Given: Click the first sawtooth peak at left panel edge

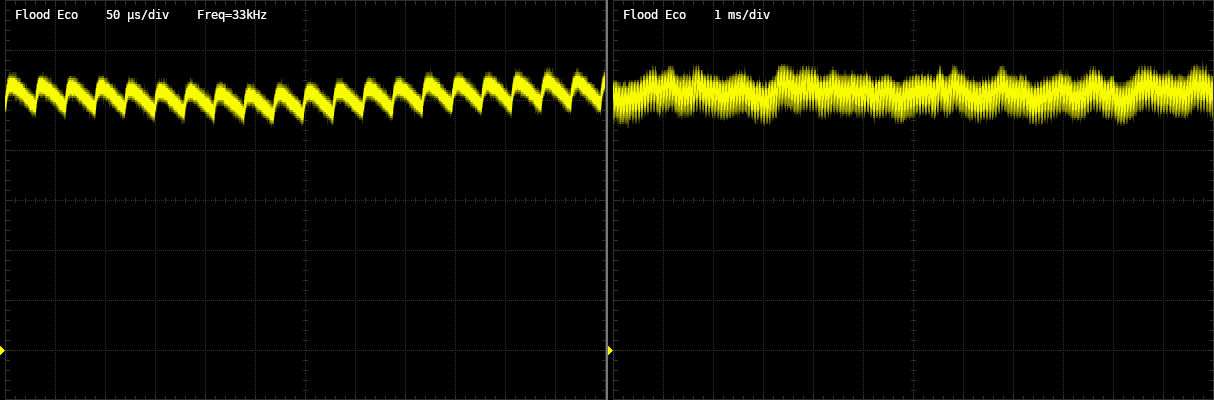Looking at the screenshot, I should pyautogui.click(x=11, y=80).
